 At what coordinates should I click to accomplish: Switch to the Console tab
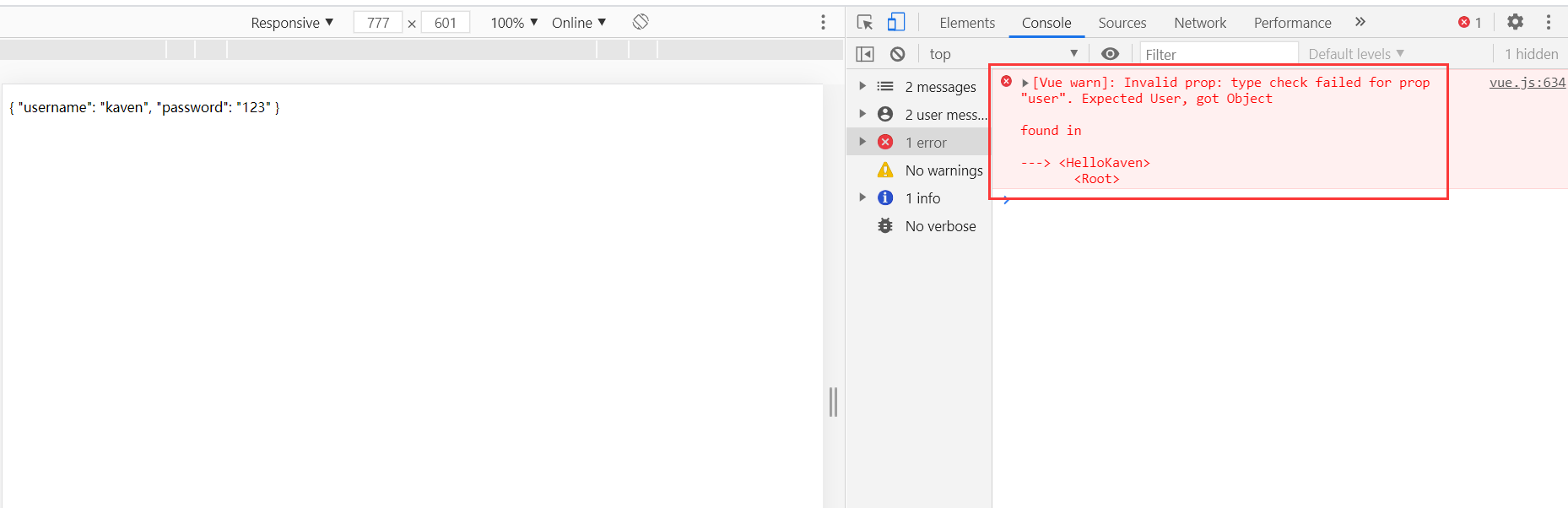pos(1046,23)
